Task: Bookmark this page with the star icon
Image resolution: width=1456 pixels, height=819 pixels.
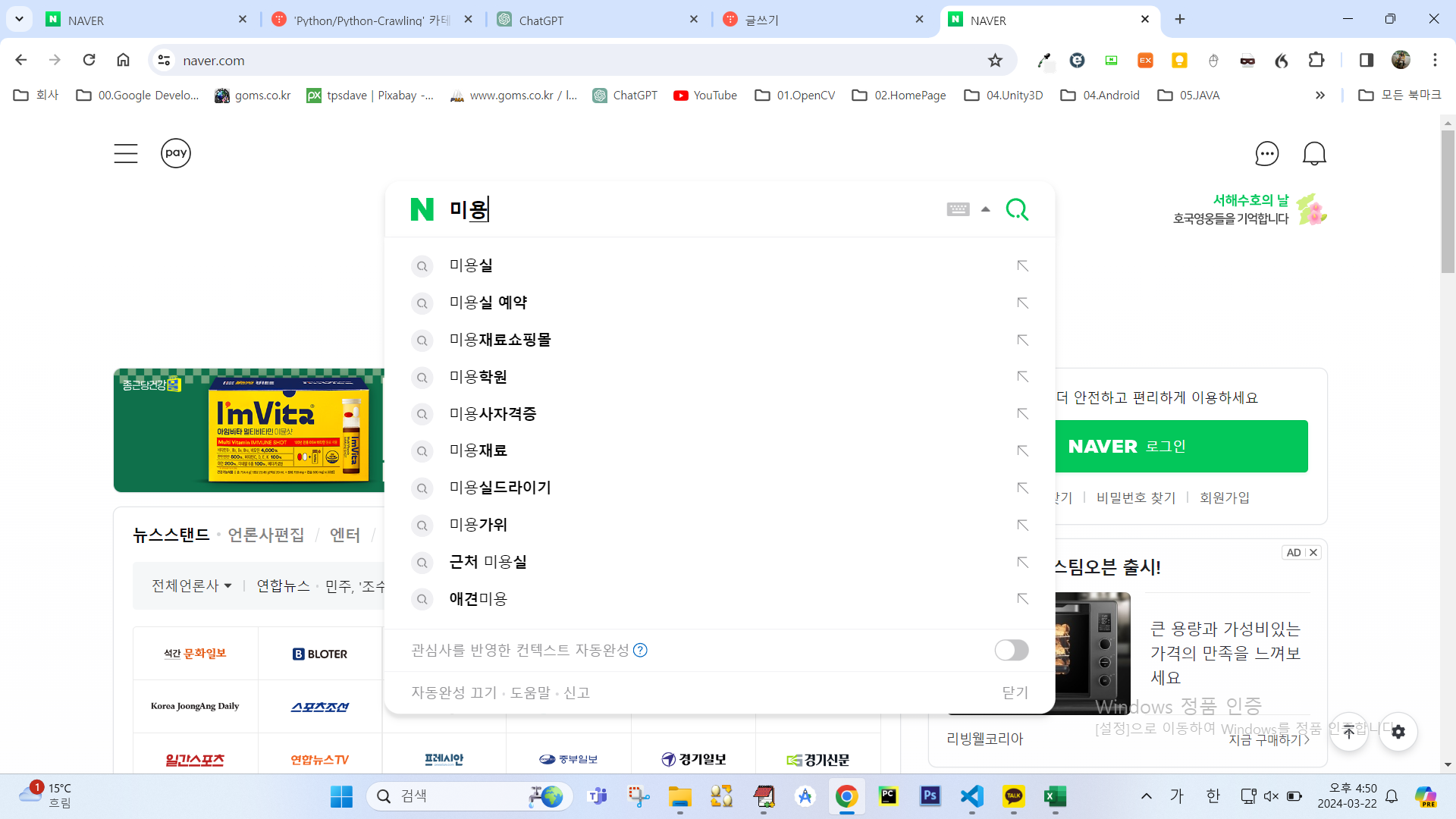Action: tap(995, 61)
